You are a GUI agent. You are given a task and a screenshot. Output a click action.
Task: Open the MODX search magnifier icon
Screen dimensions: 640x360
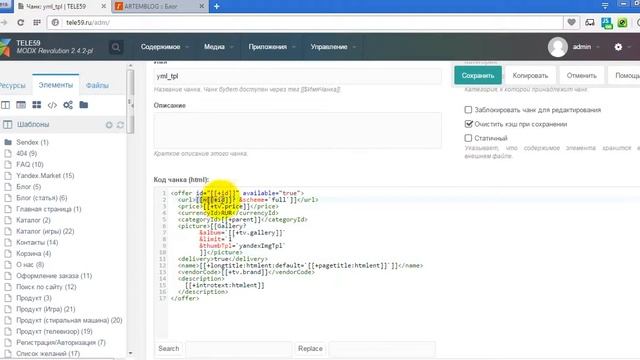tap(116, 47)
